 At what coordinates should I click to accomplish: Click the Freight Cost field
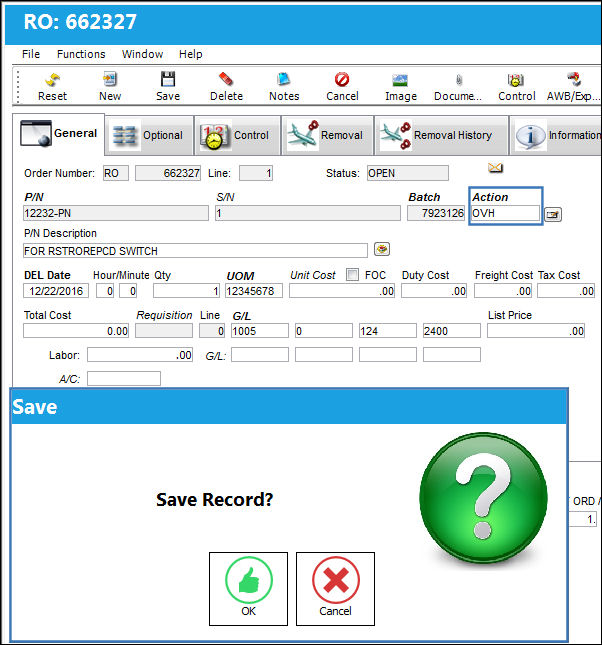503,291
